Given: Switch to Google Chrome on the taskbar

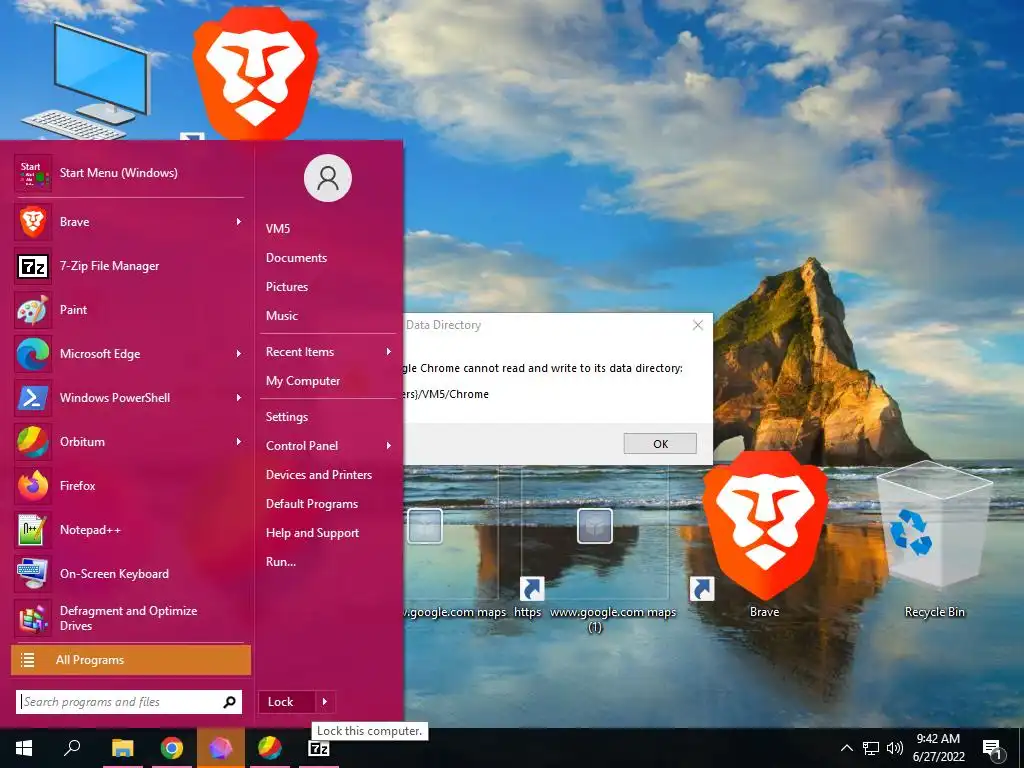Looking at the screenshot, I should (x=171, y=748).
